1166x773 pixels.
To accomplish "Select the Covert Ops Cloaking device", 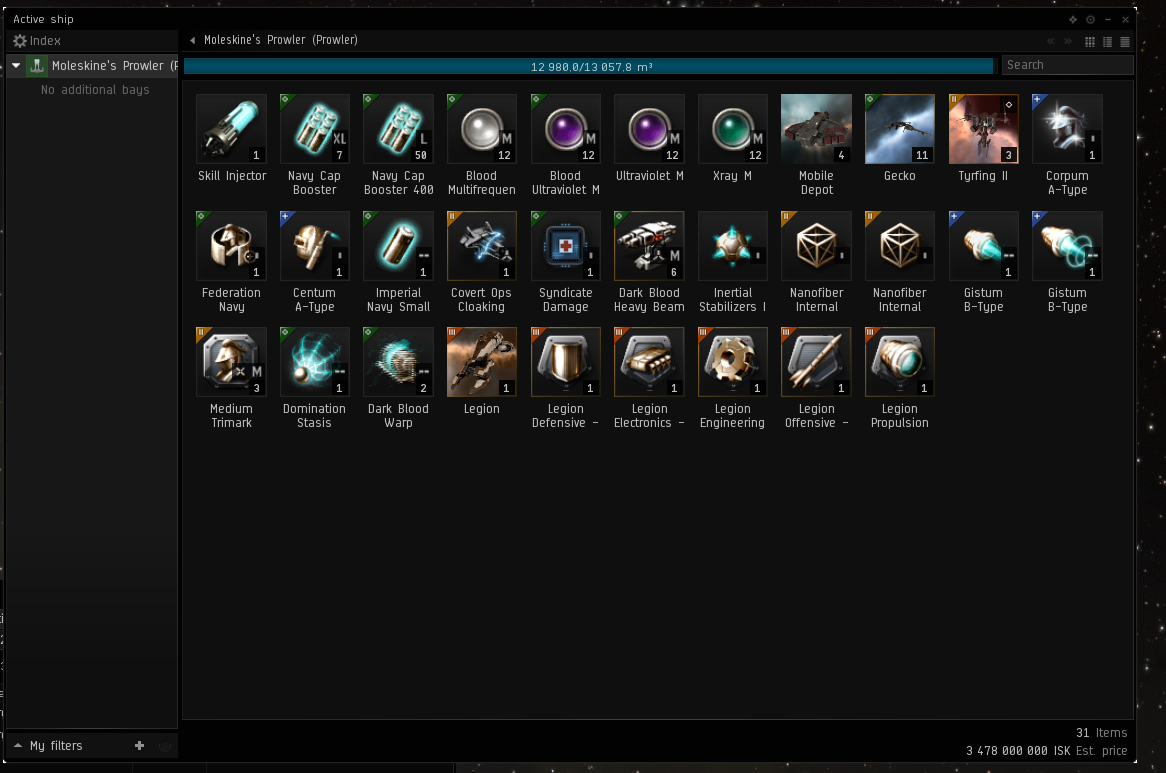I will (x=481, y=246).
